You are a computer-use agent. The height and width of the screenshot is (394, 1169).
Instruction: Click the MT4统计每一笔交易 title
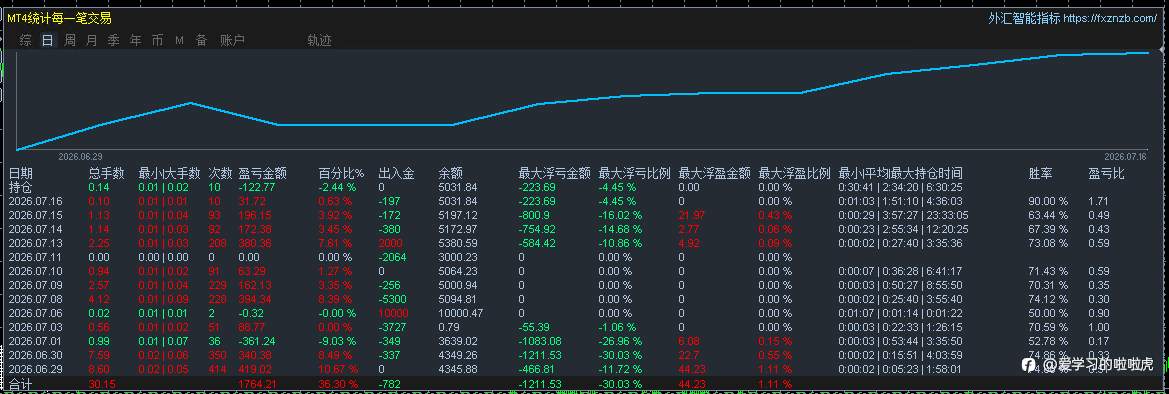pyautogui.click(x=59, y=19)
